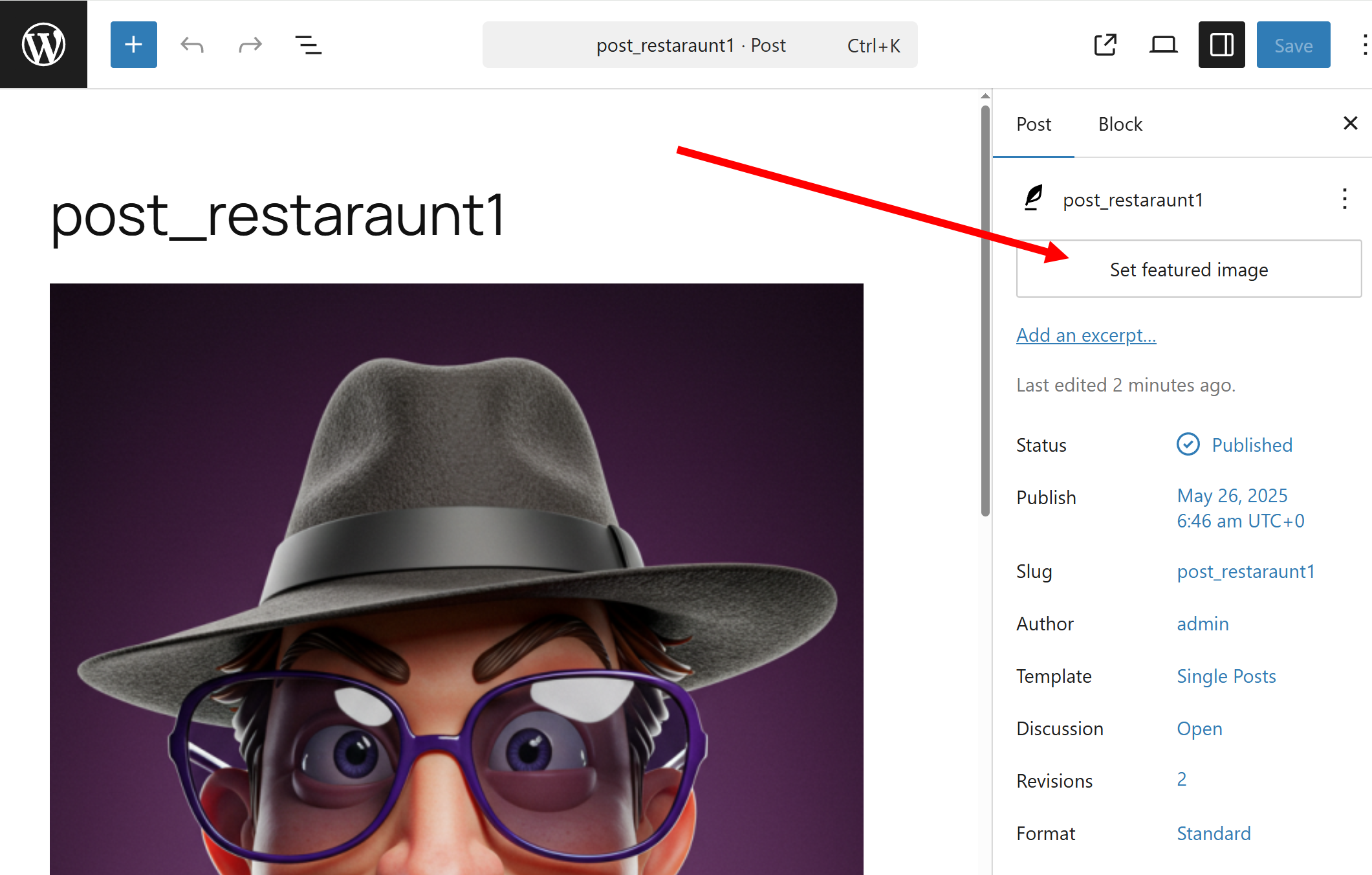This screenshot has height=875, width=1372.
Task: Click the View Post external link icon
Action: tap(1105, 45)
